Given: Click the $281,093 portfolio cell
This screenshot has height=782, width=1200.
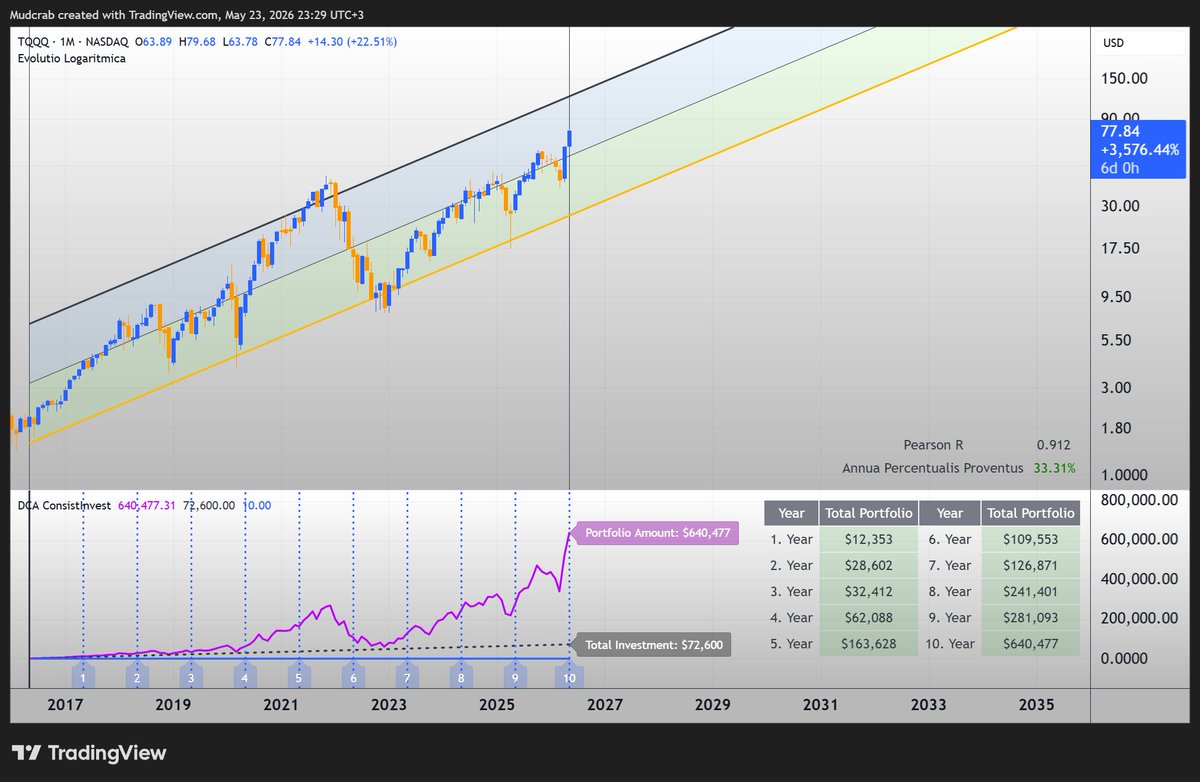Looking at the screenshot, I should [x=1031, y=617].
